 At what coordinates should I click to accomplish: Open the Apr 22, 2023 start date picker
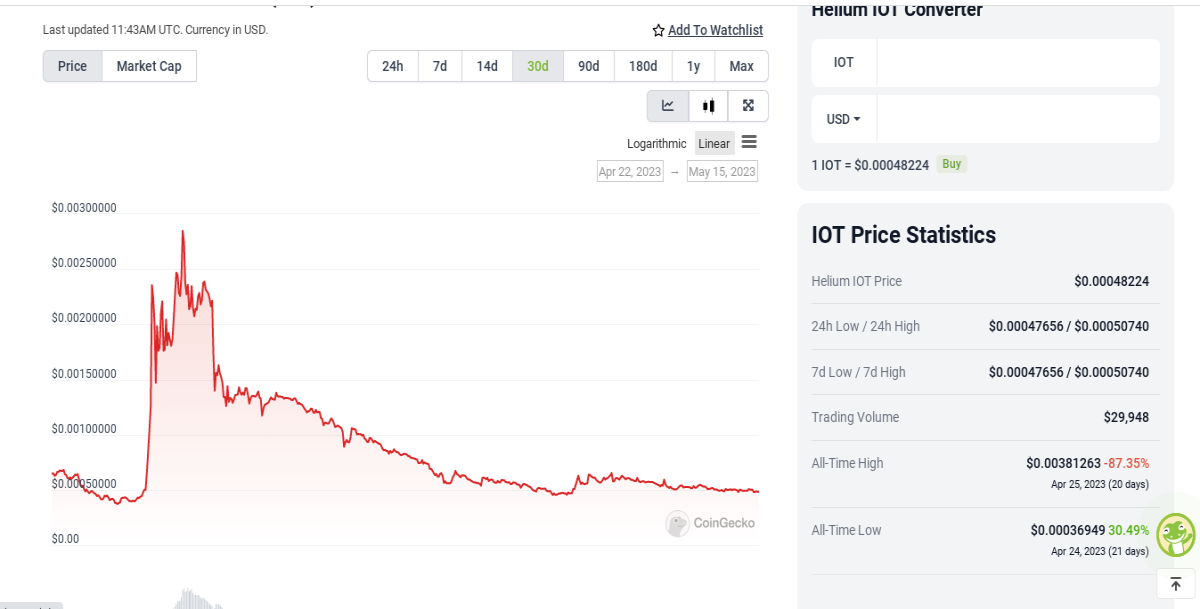tap(630, 172)
